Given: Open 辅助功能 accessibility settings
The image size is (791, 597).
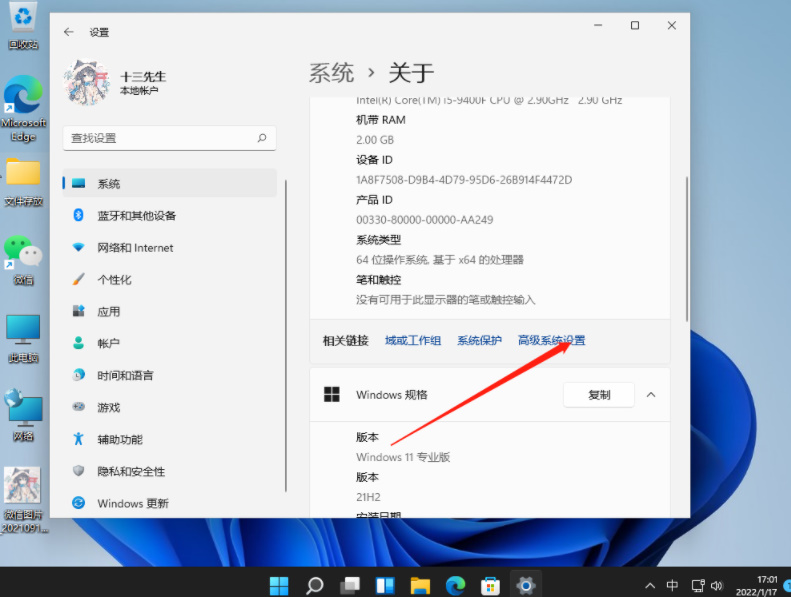Looking at the screenshot, I should pyautogui.click(x=119, y=440).
